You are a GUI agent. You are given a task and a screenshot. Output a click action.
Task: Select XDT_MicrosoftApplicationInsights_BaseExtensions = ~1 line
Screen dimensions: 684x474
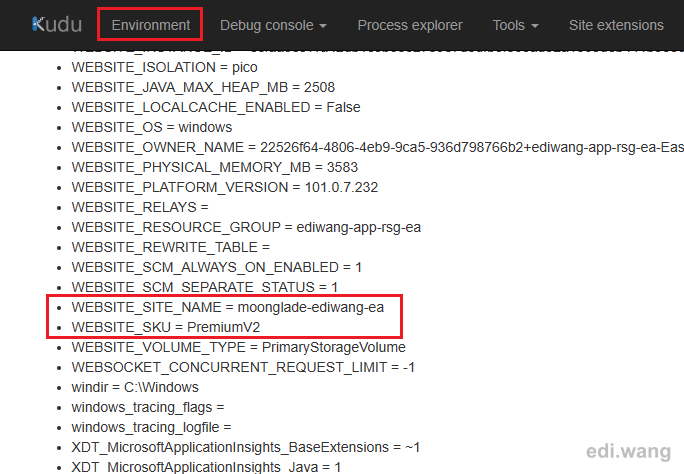[x=246, y=448]
